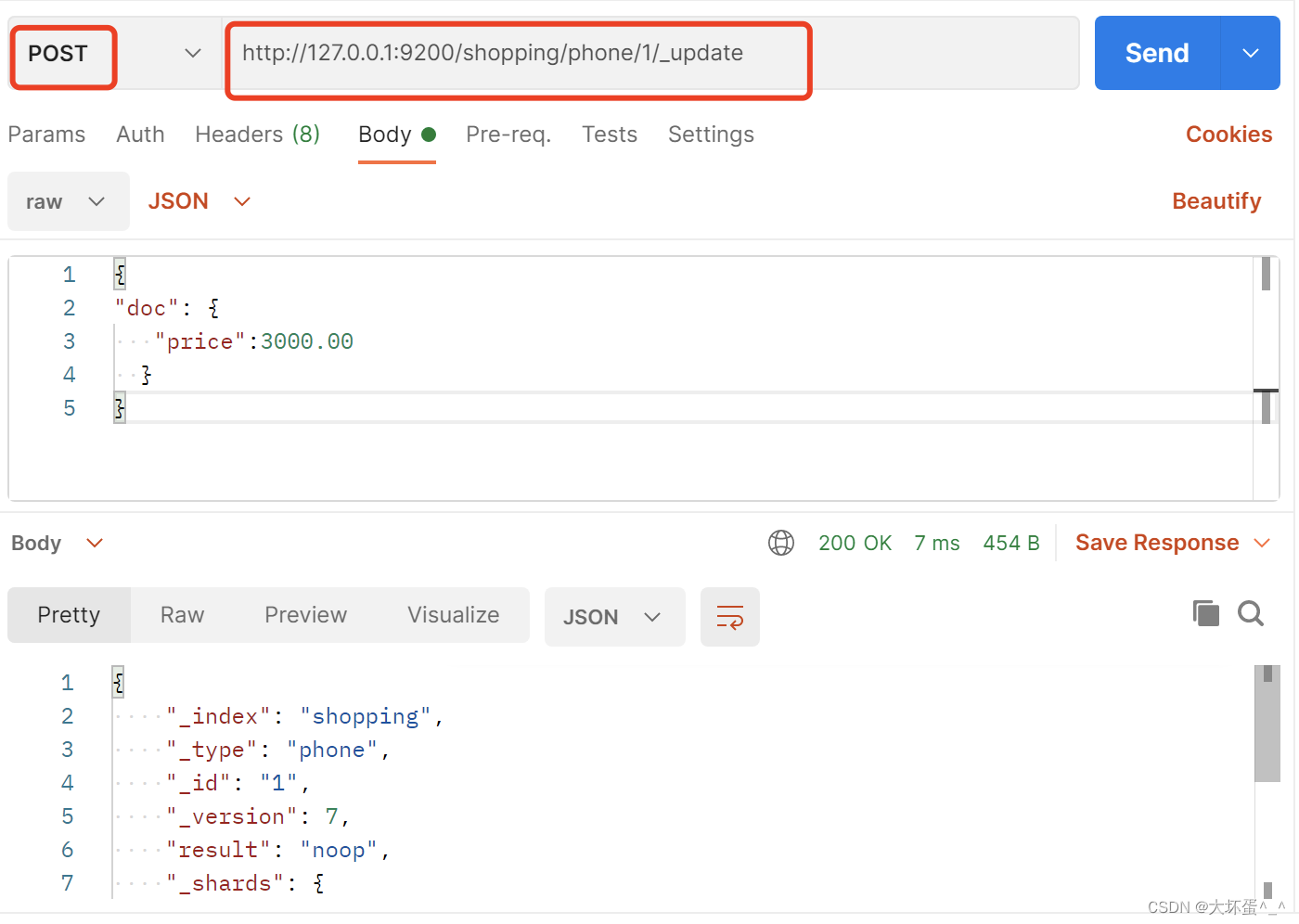Click the 200 OK status

coord(855,543)
